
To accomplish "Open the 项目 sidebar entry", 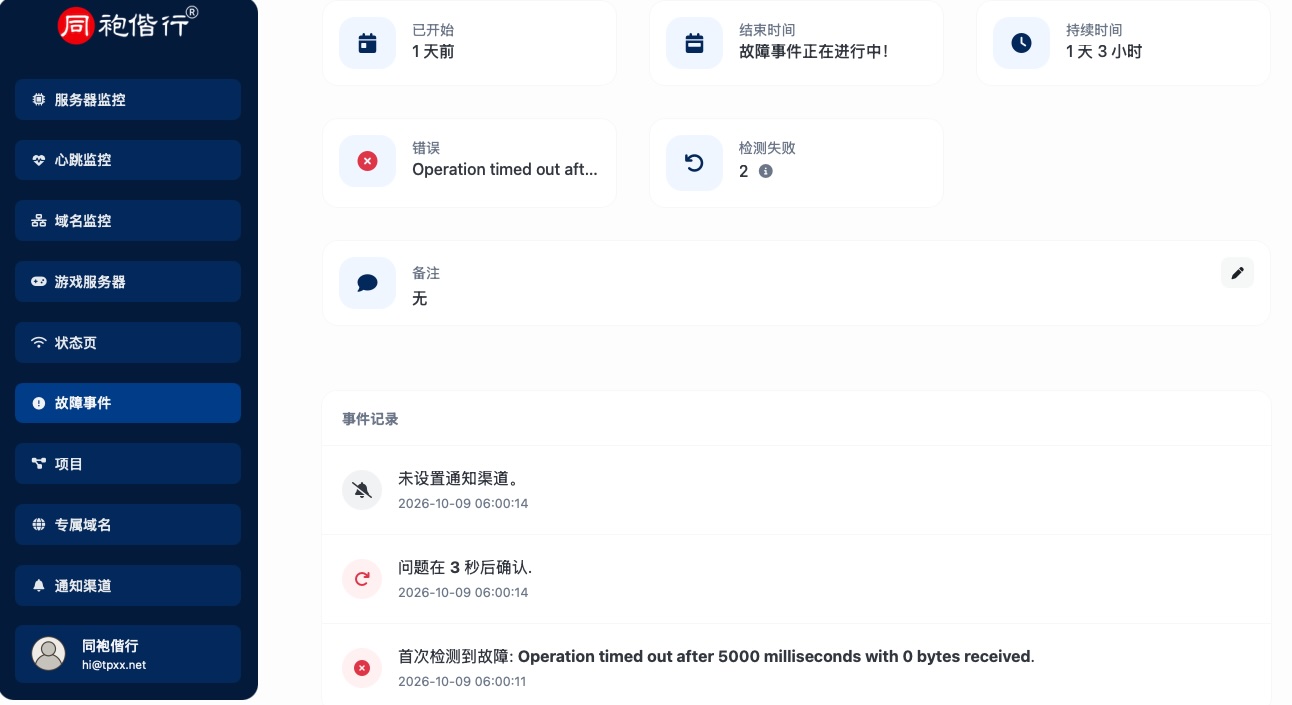I will click(x=128, y=464).
